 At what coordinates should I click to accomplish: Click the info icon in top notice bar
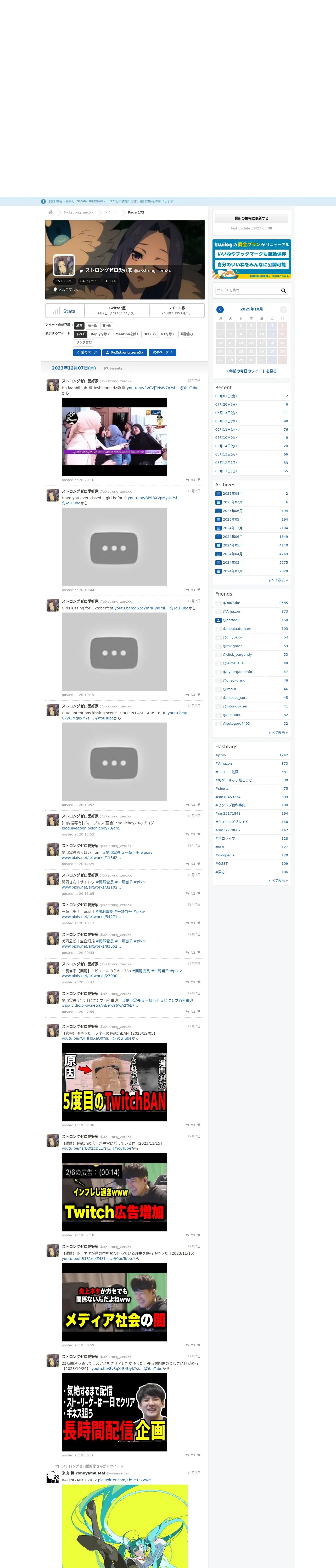point(43,201)
